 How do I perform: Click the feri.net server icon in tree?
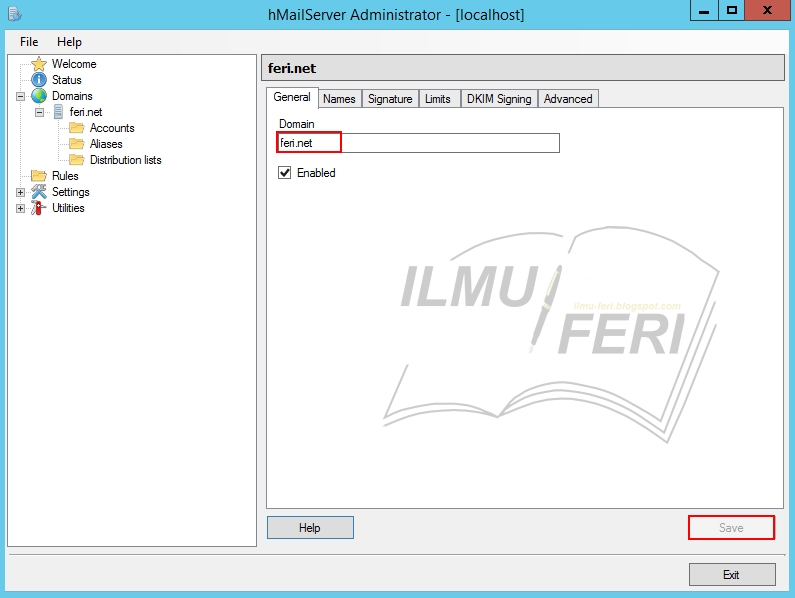click(x=58, y=112)
